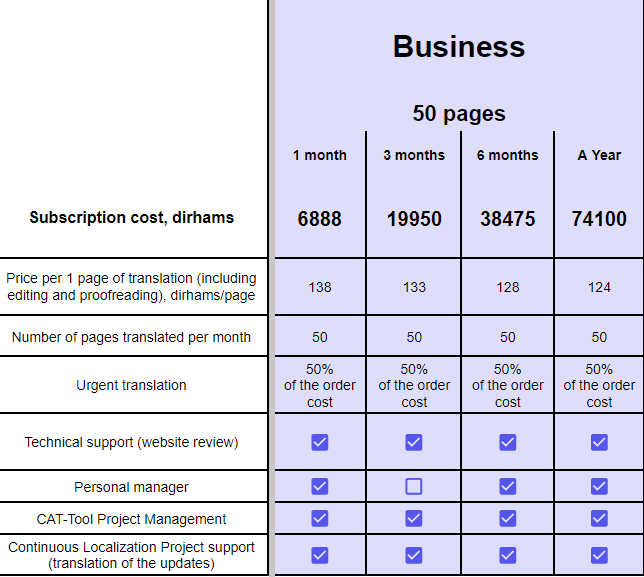644x577 pixels.
Task: Select the Subscription cost, dirhams row label
Action: point(132,217)
